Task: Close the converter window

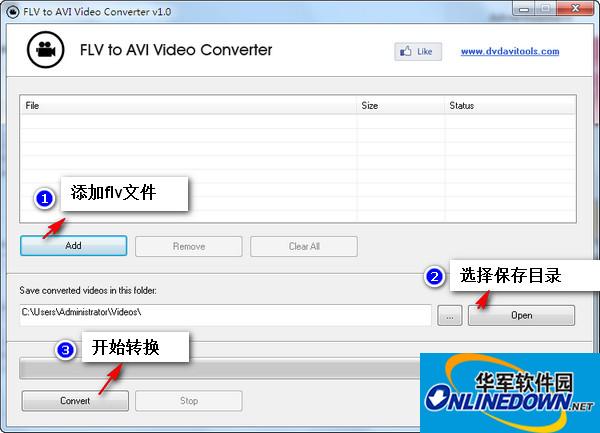Action: 575,9
